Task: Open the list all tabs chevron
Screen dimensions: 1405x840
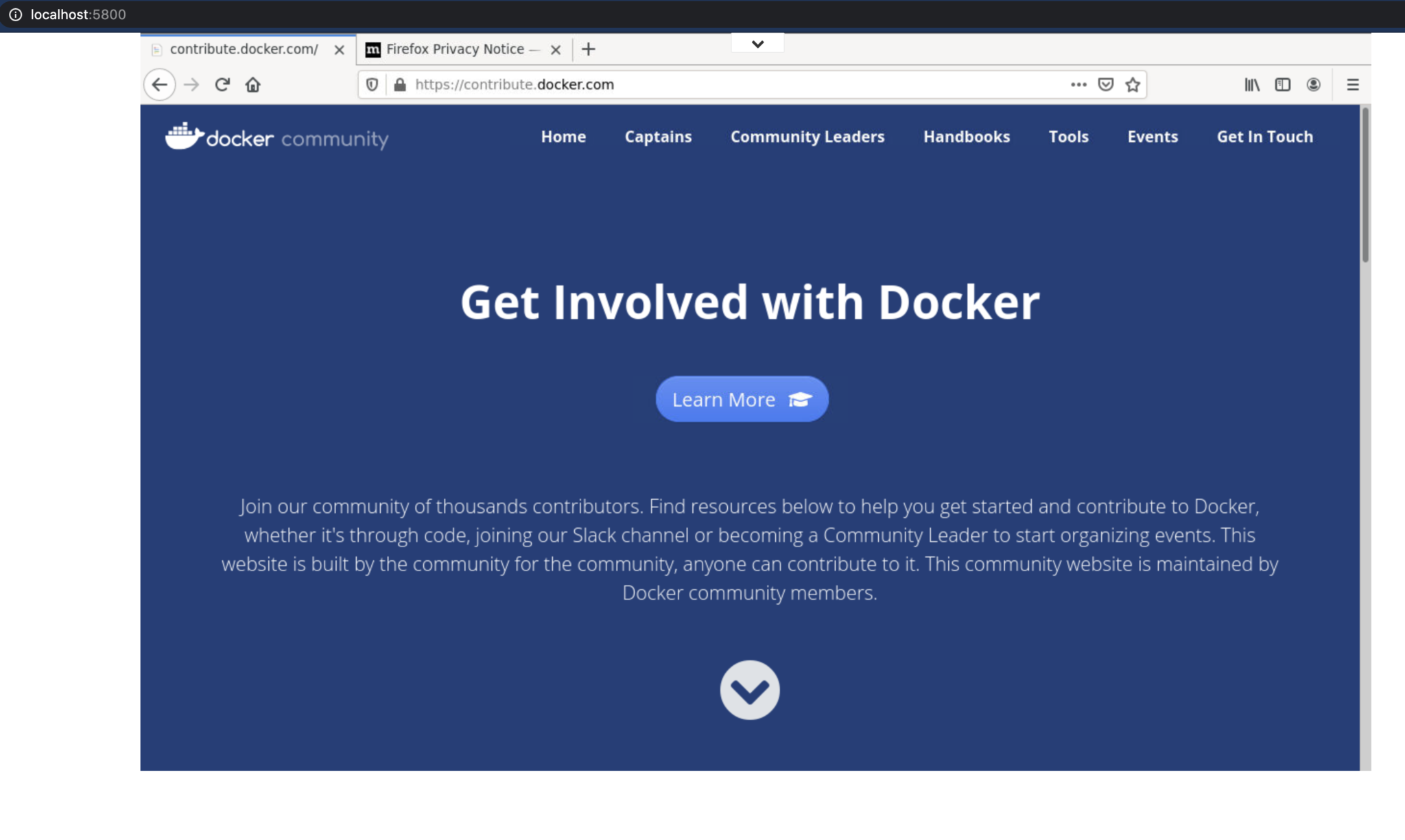Action: tap(757, 43)
